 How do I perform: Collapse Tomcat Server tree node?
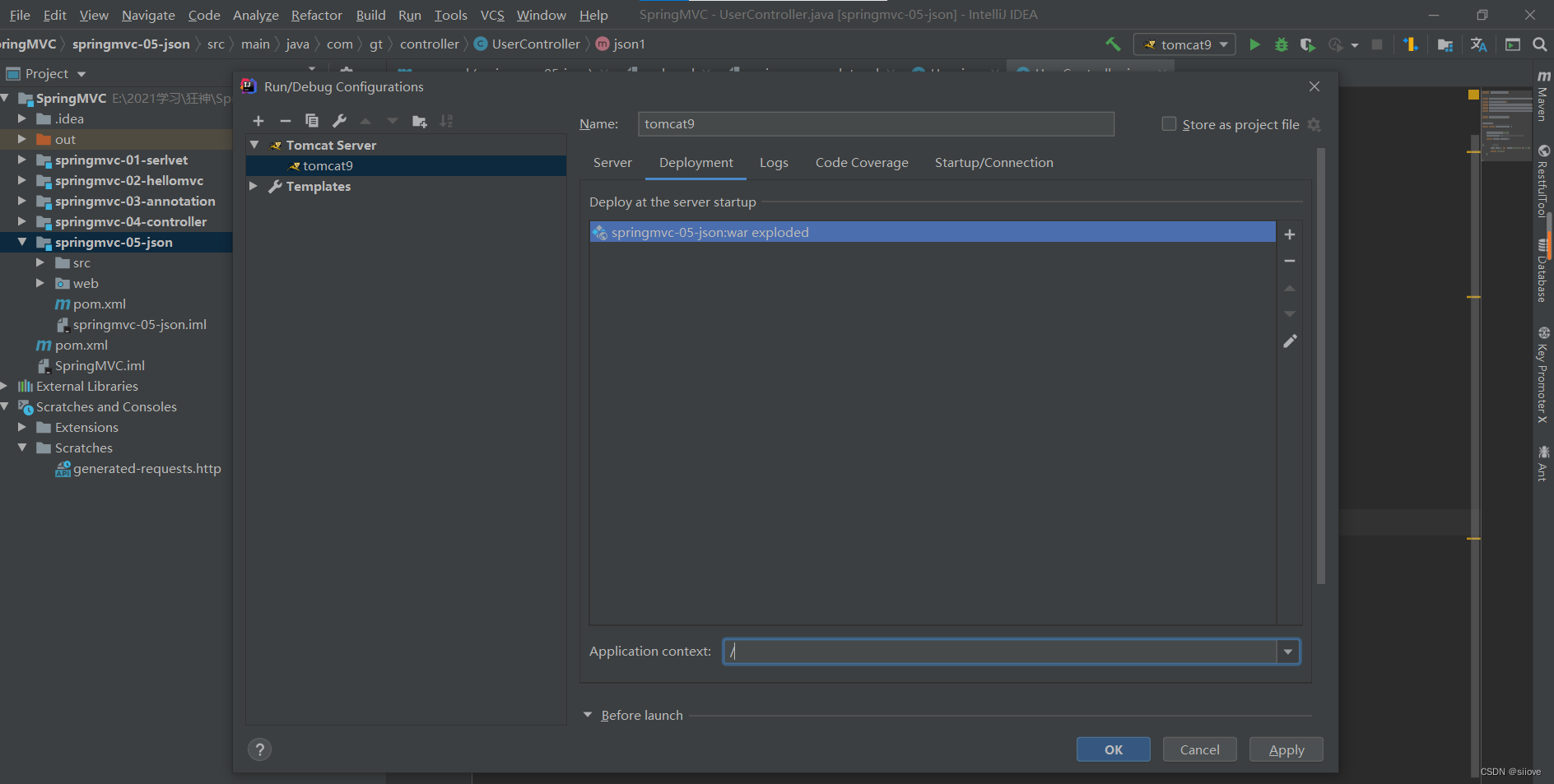click(254, 145)
